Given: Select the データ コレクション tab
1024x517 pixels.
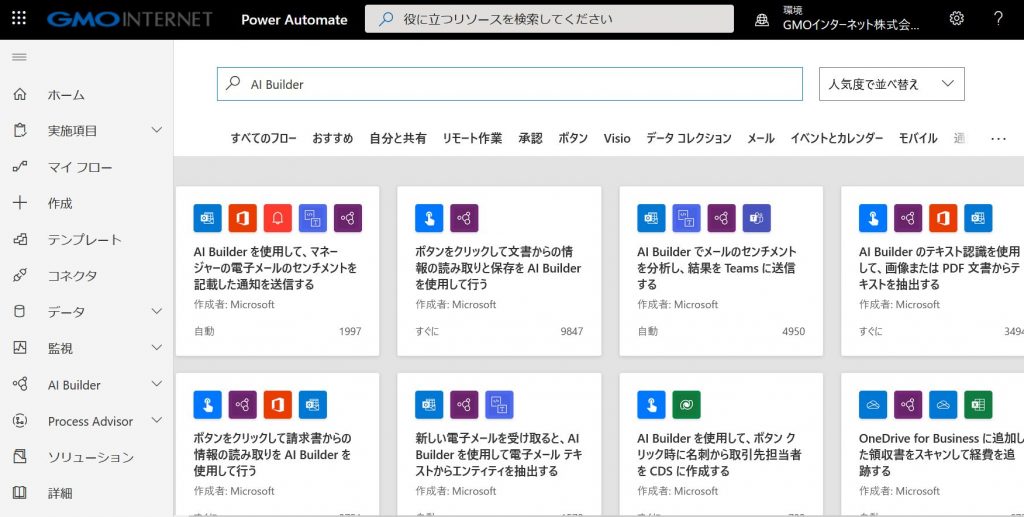Looking at the screenshot, I should (x=688, y=138).
